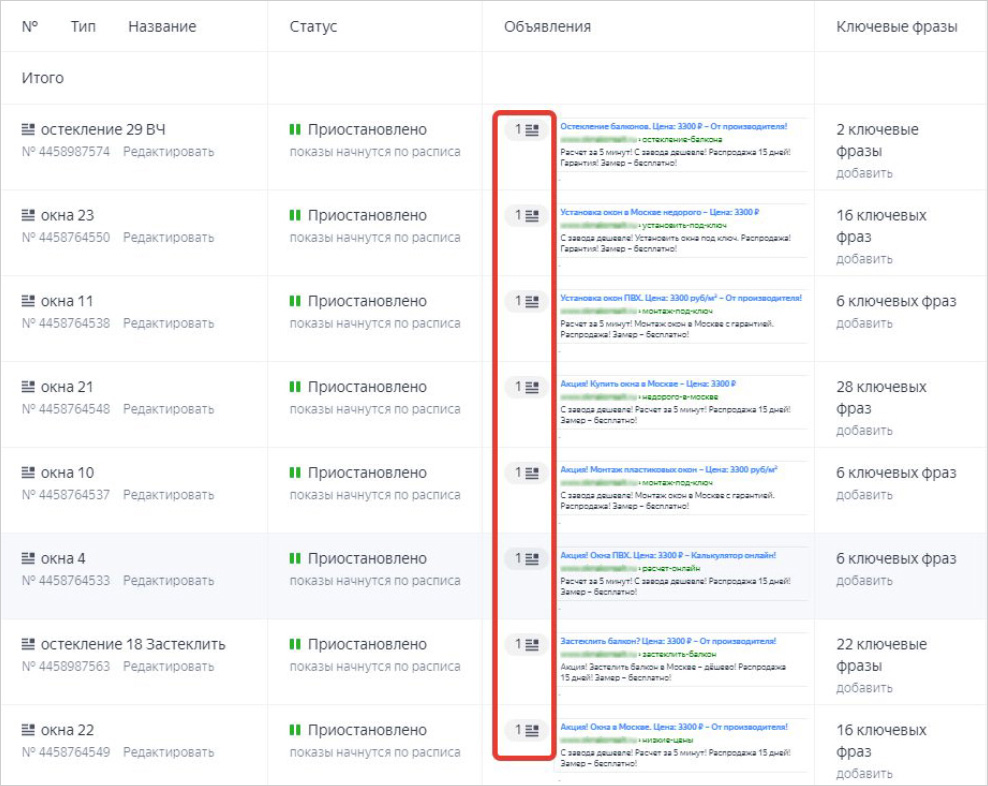Click the pause status icon for окна 10
This screenshot has height=786, width=988.
[x=295, y=473]
